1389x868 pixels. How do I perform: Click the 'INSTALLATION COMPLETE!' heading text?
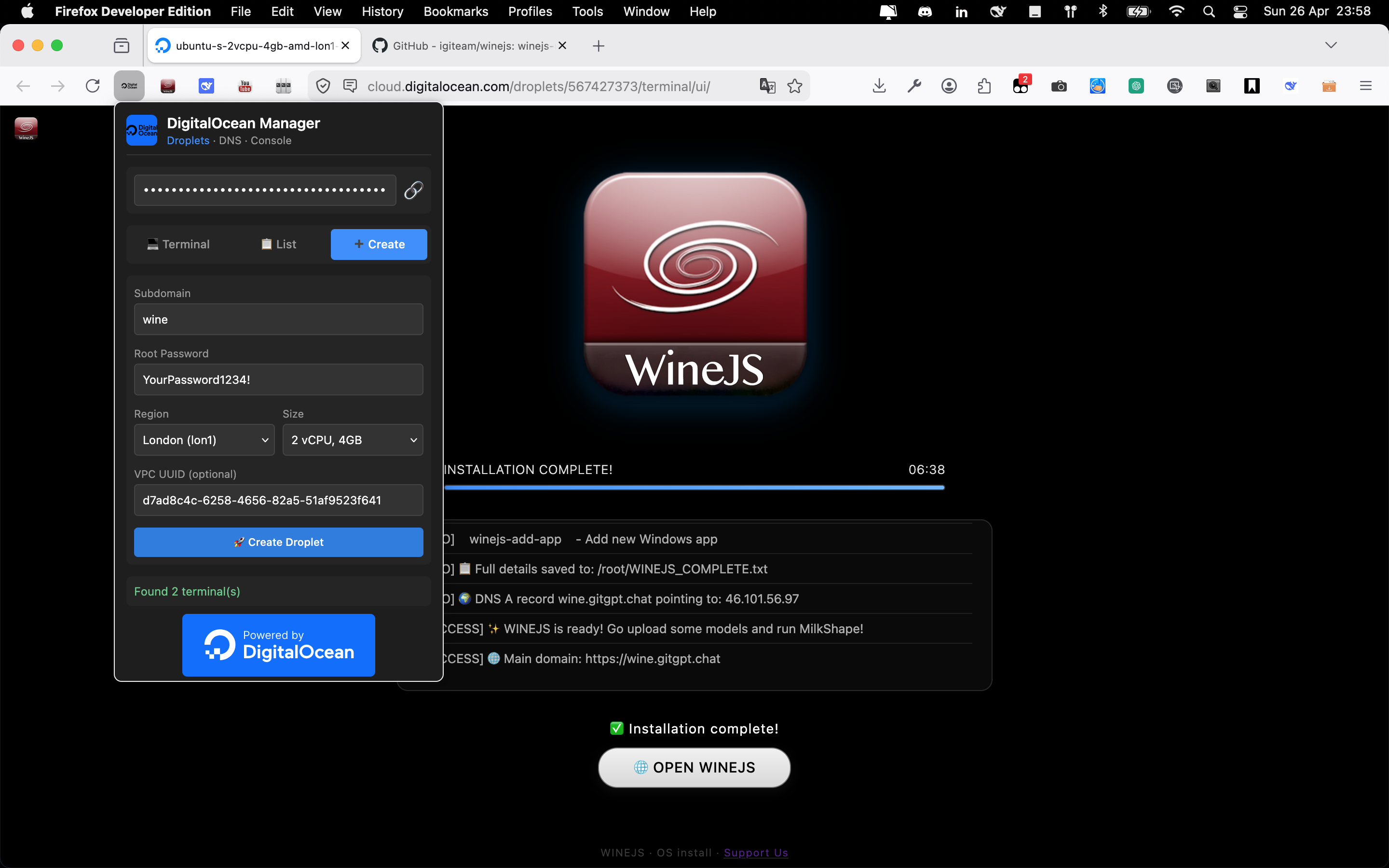[528, 470]
